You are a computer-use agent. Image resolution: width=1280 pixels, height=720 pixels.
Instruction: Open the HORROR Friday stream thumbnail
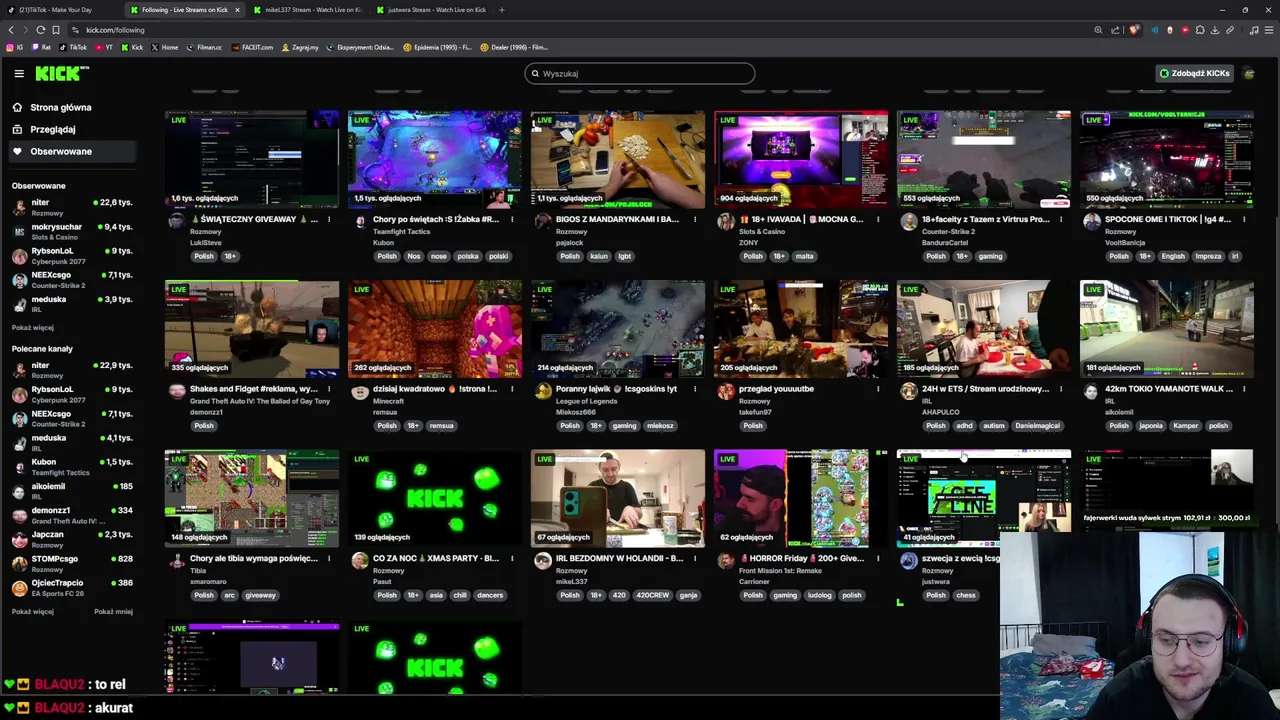801,499
